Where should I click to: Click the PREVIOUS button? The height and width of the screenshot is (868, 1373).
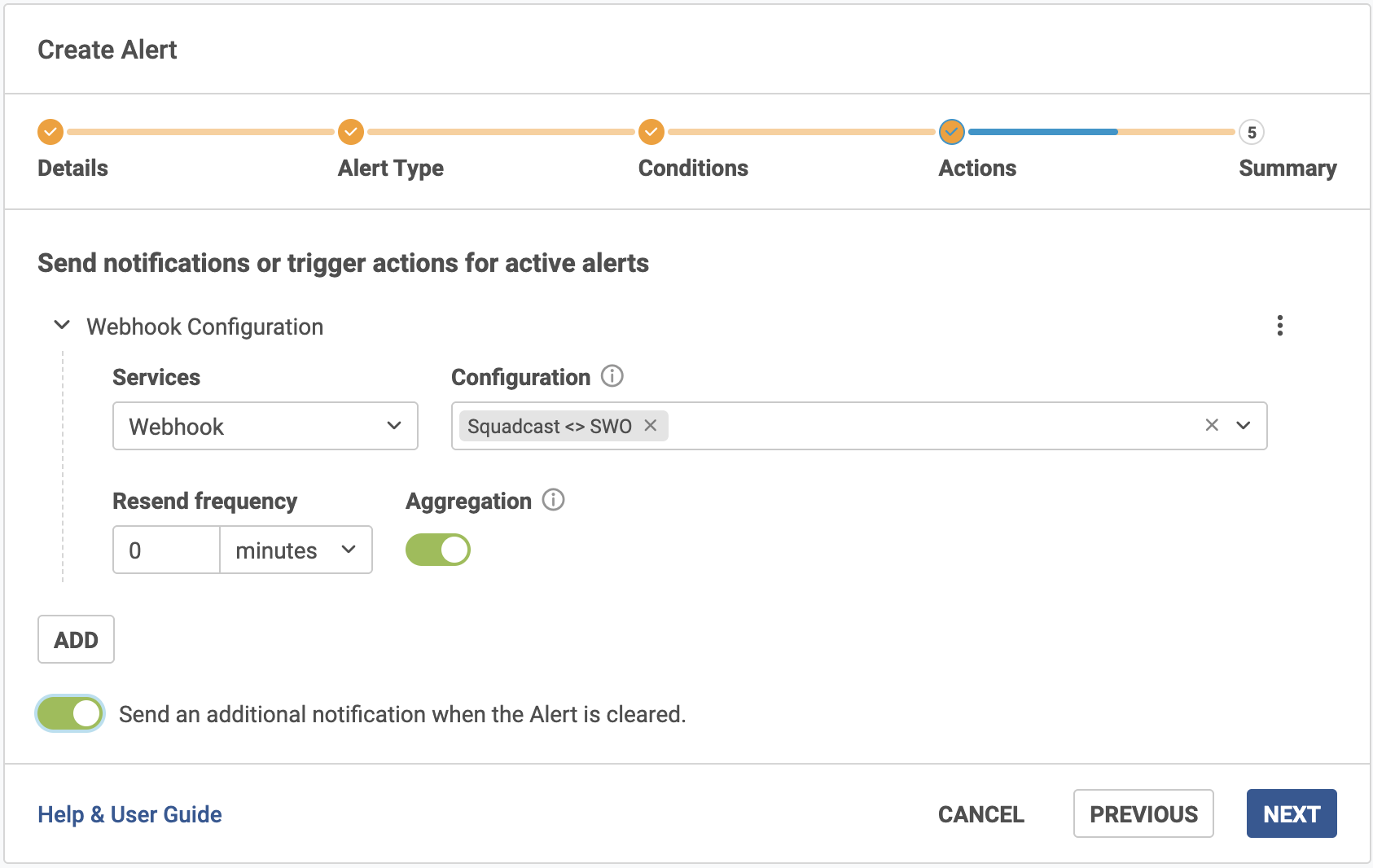click(x=1143, y=813)
